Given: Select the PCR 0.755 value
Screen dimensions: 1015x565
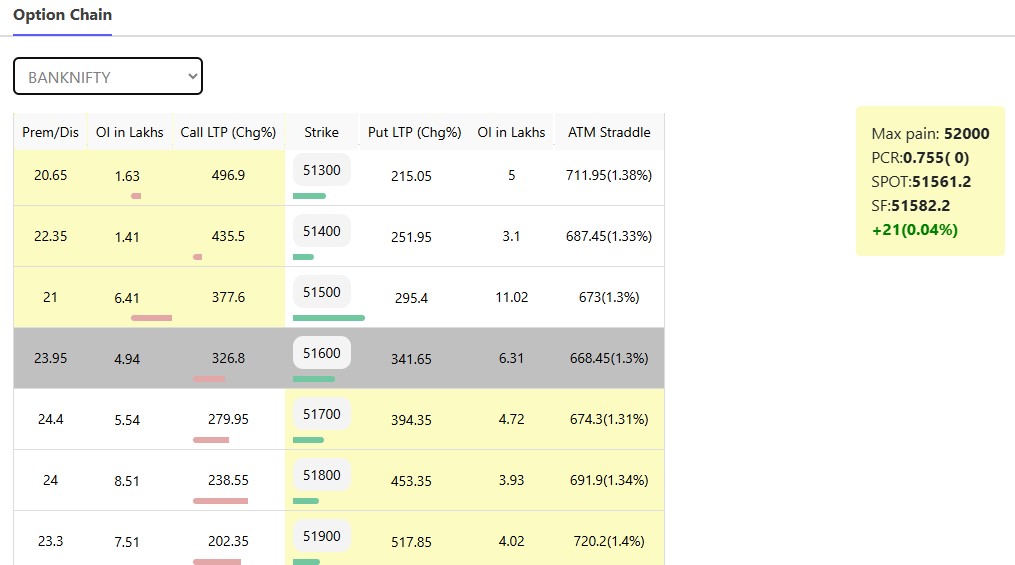Looking at the screenshot, I should (936, 157).
